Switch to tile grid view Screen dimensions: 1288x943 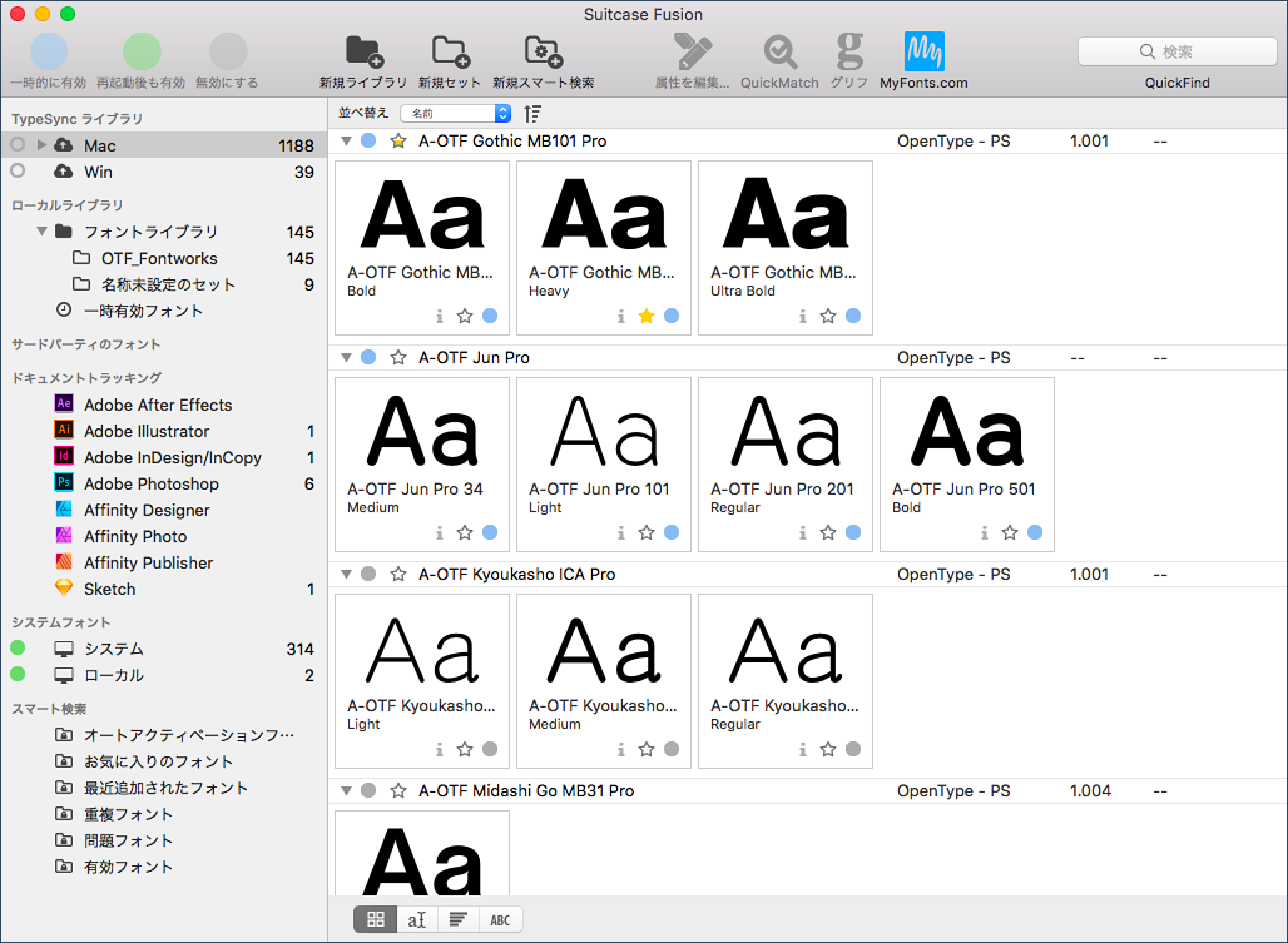pos(375,919)
